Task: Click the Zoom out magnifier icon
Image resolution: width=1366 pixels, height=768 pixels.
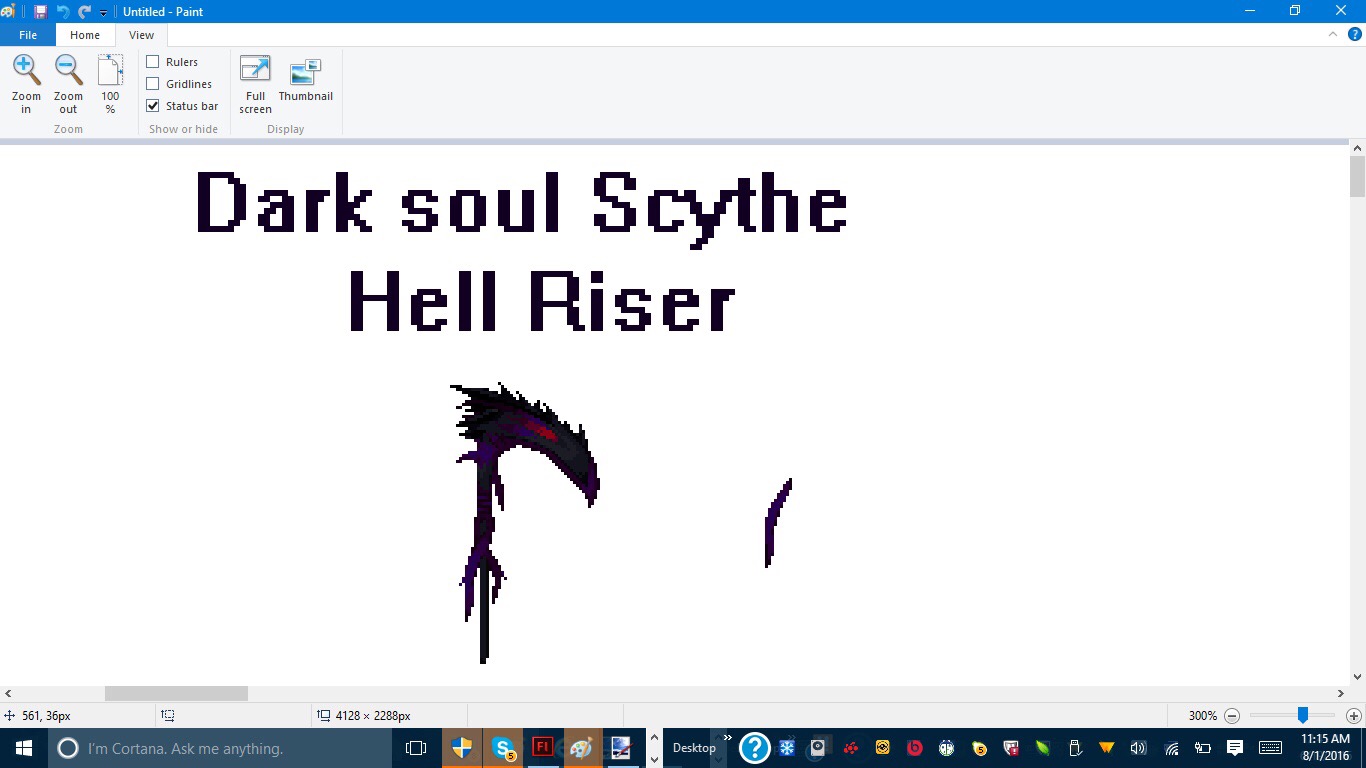Action: (x=68, y=71)
